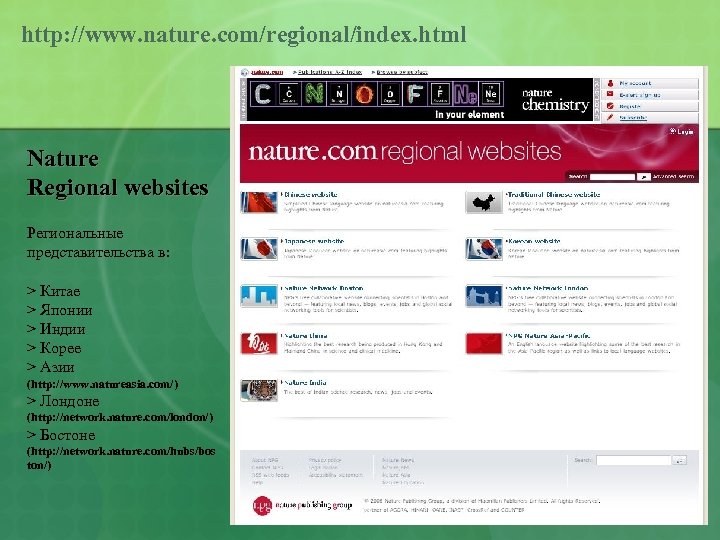
Task: Open the Korean website heading link
Action: 534,241
